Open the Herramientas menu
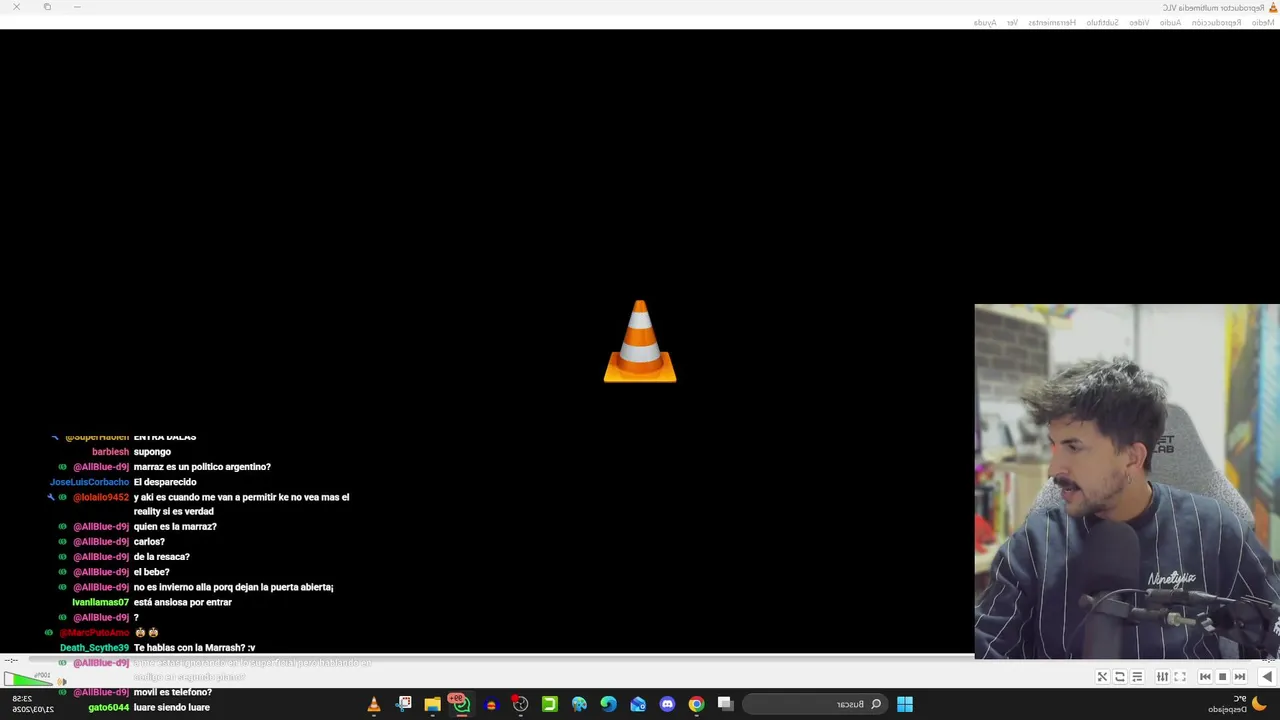The width and height of the screenshot is (1280, 720). point(1052,22)
